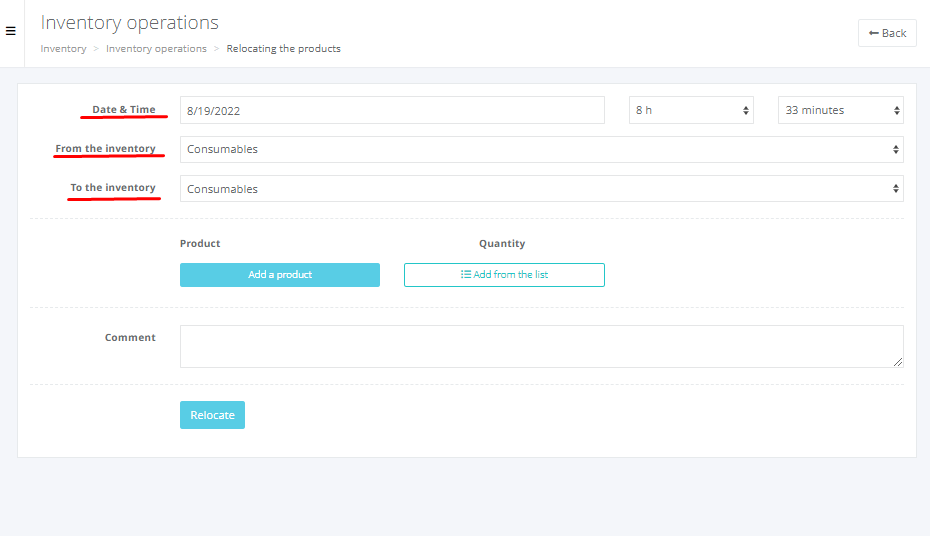930x536 pixels.
Task: Click the Back button
Action: [x=887, y=33]
